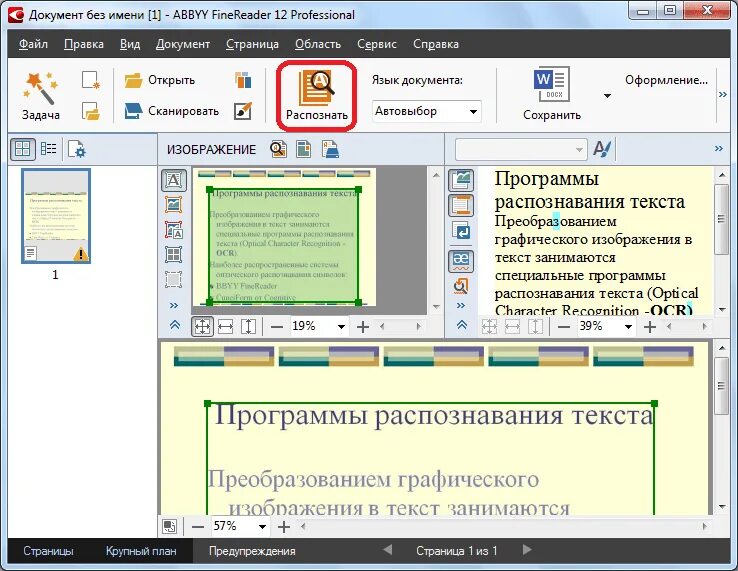Open the Файл menu
Image resolution: width=738 pixels, height=571 pixels.
tap(33, 44)
